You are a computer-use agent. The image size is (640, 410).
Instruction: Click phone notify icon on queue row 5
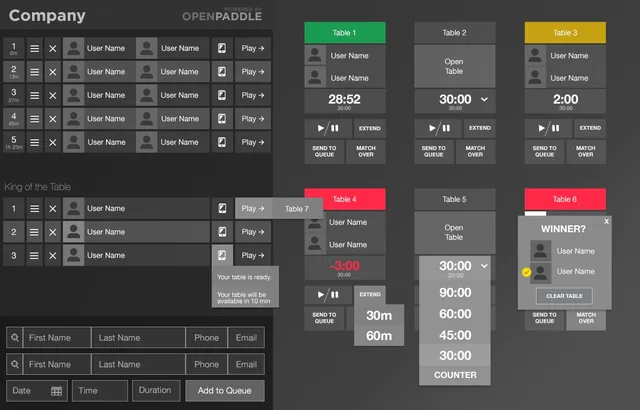pyautogui.click(x=222, y=142)
